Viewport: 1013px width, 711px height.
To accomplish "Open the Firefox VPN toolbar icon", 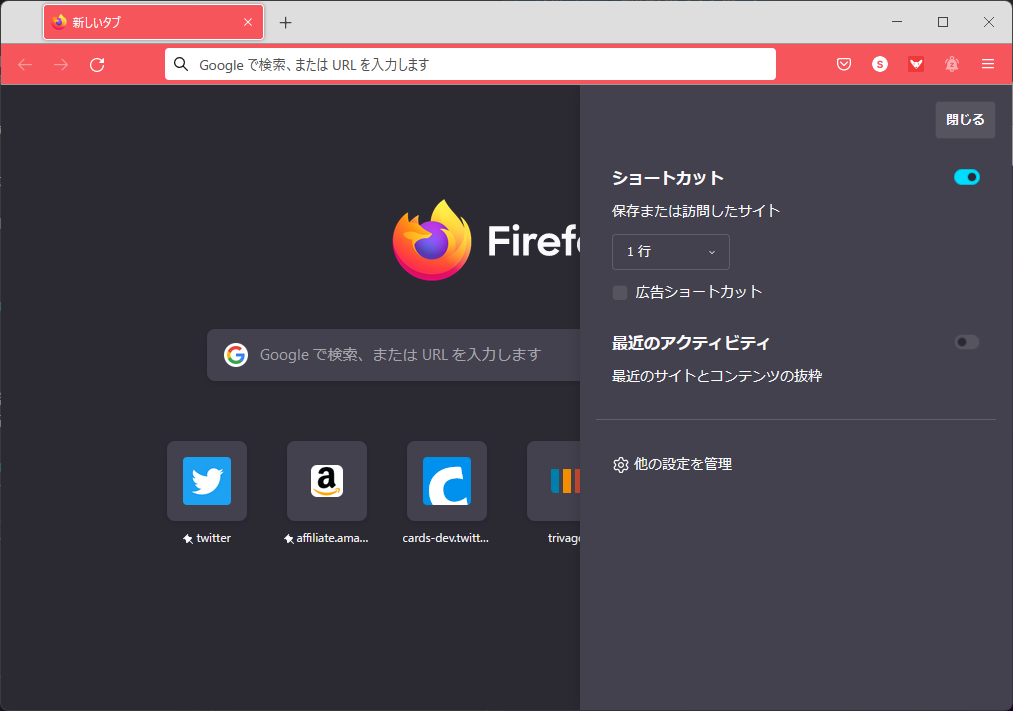I will pos(916,64).
